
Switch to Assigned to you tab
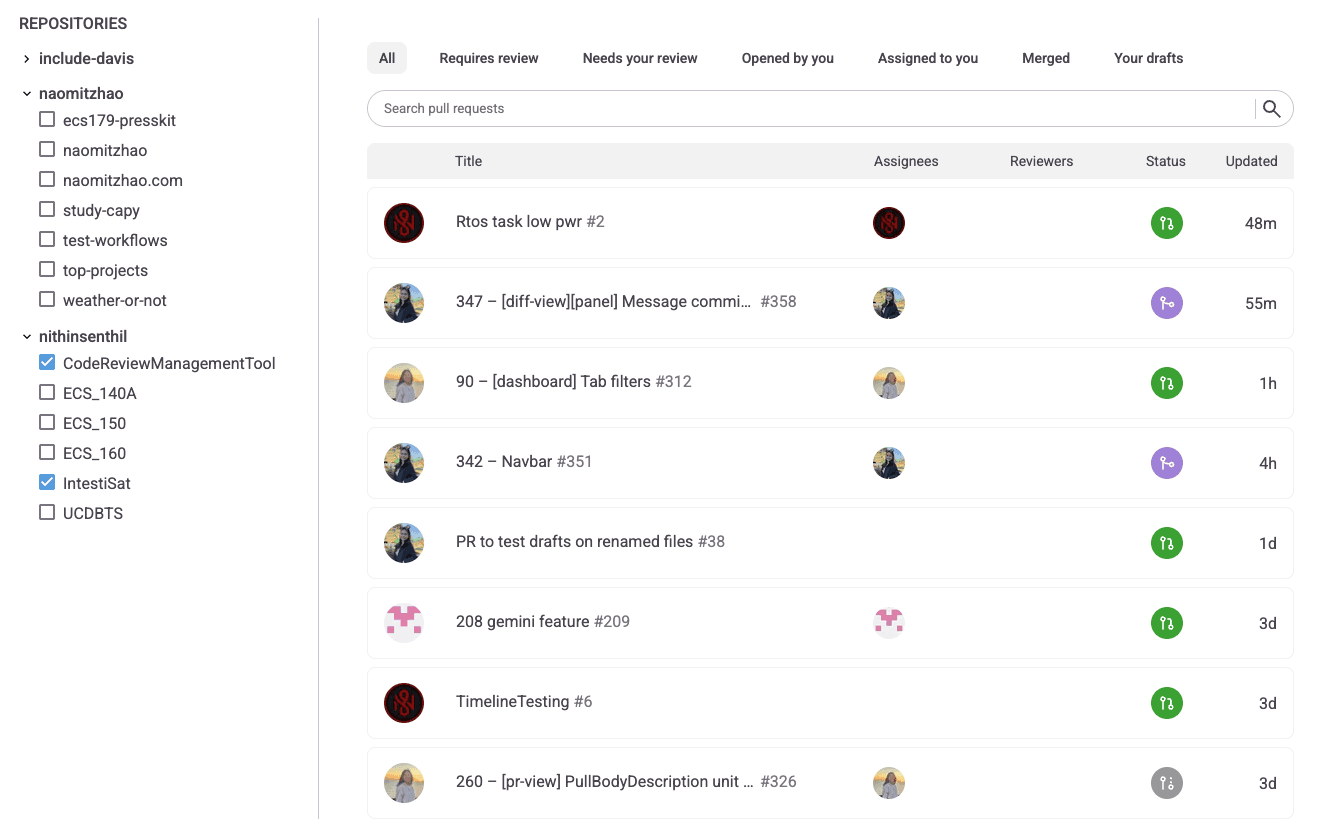(928, 58)
